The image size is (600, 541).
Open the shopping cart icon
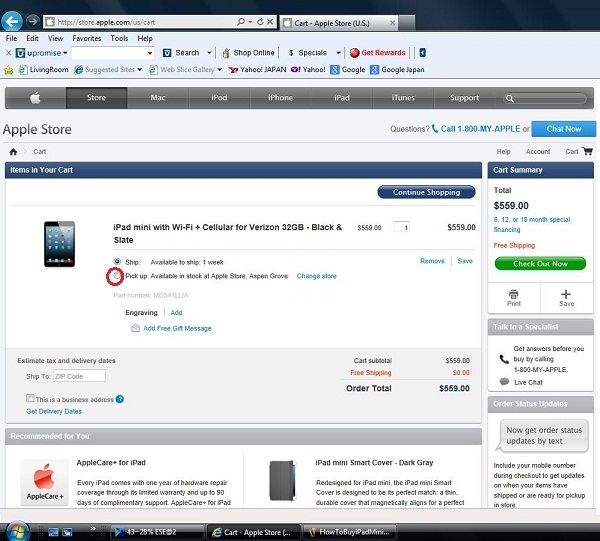click(x=587, y=151)
